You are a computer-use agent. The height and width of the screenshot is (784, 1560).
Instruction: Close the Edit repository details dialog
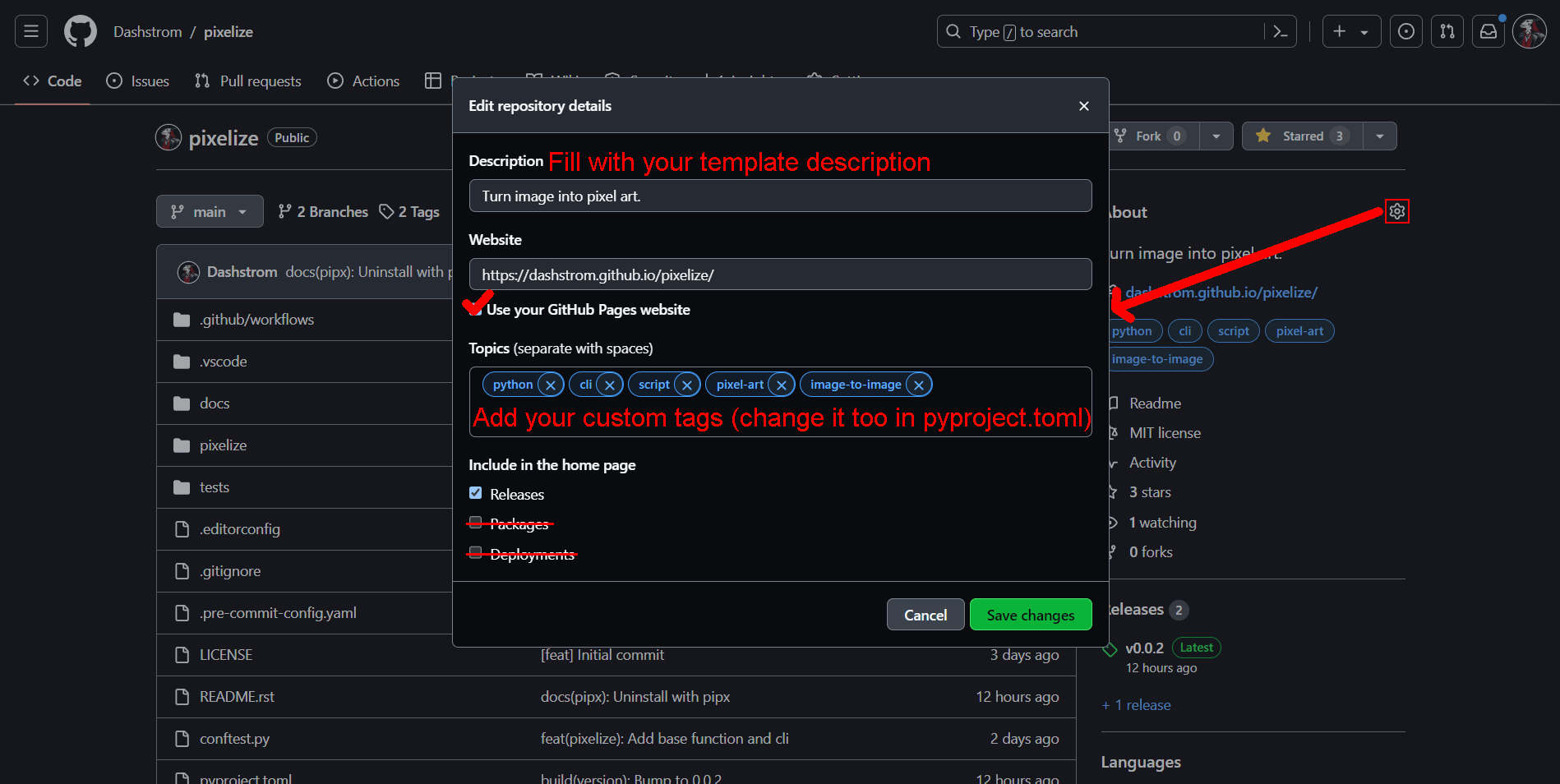(1084, 106)
